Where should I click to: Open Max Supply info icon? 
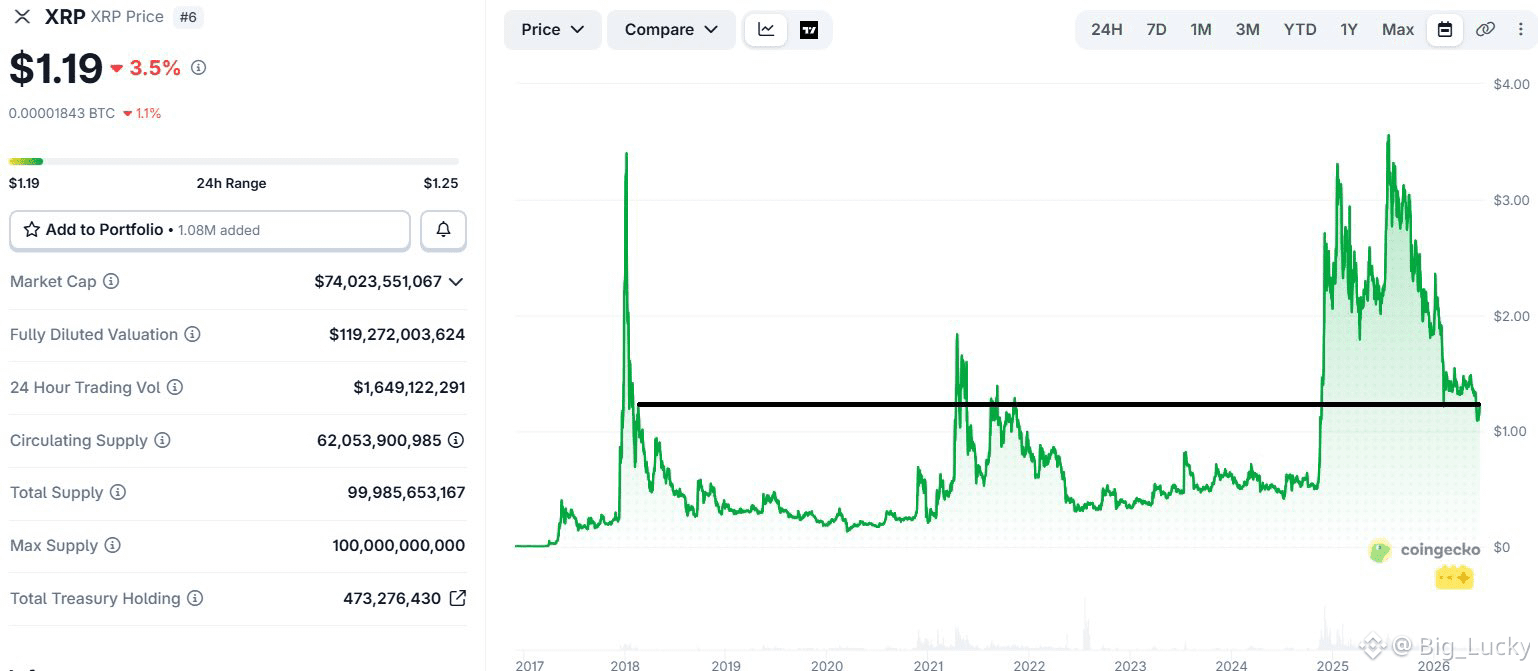pos(112,545)
